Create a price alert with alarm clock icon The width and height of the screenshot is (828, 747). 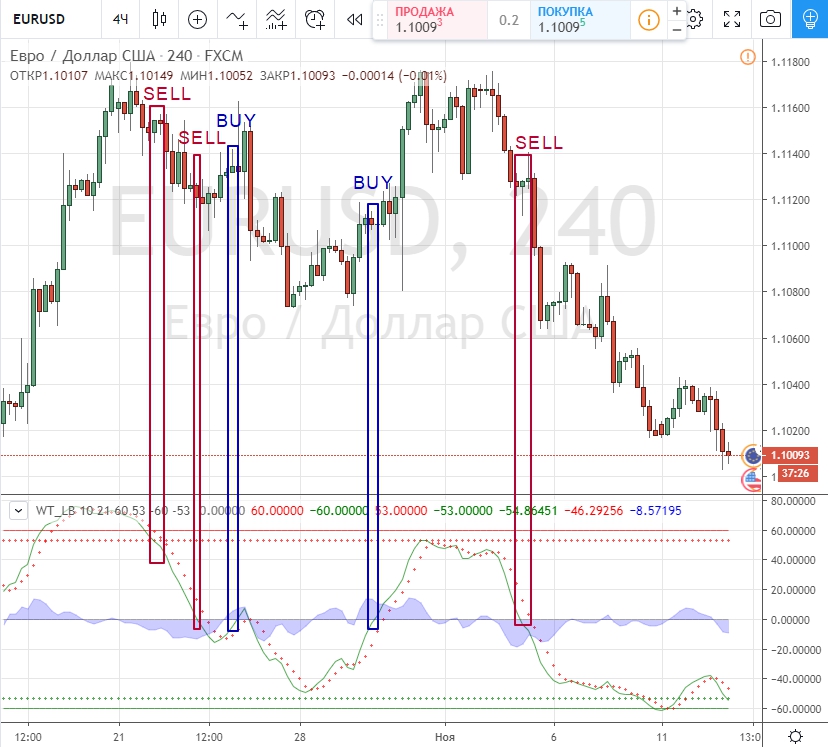click(x=315, y=19)
